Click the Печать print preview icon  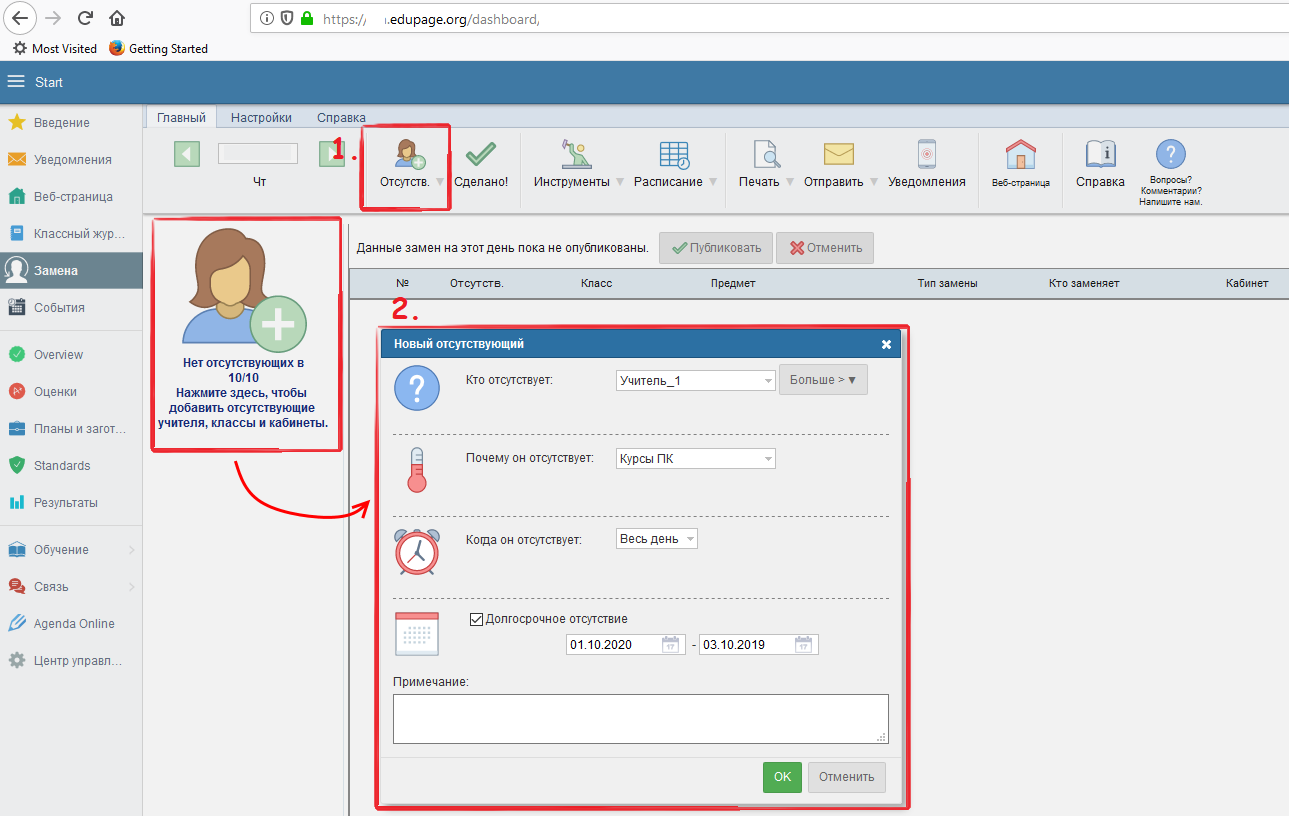coord(766,153)
